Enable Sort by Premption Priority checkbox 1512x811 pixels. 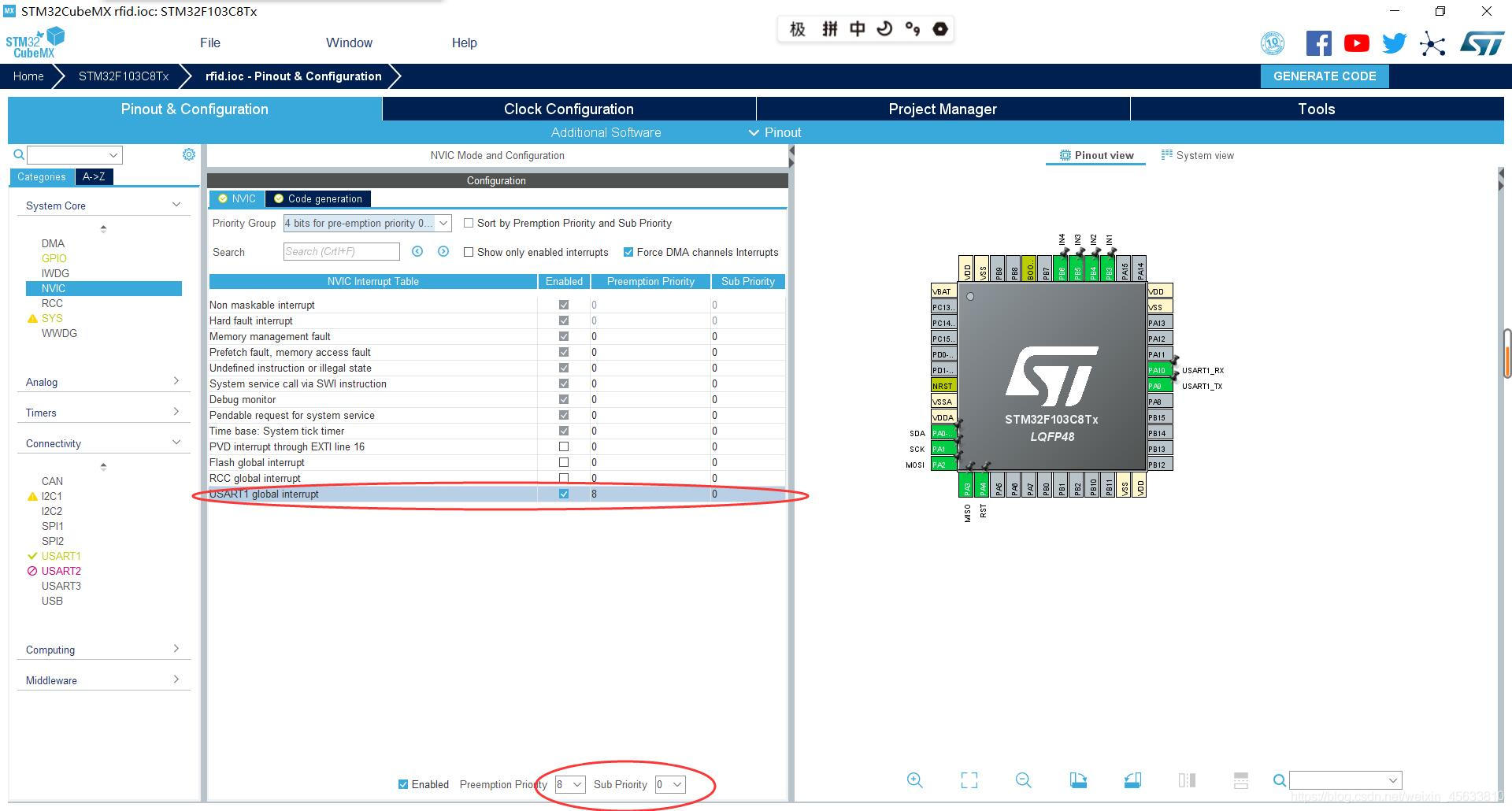[469, 223]
